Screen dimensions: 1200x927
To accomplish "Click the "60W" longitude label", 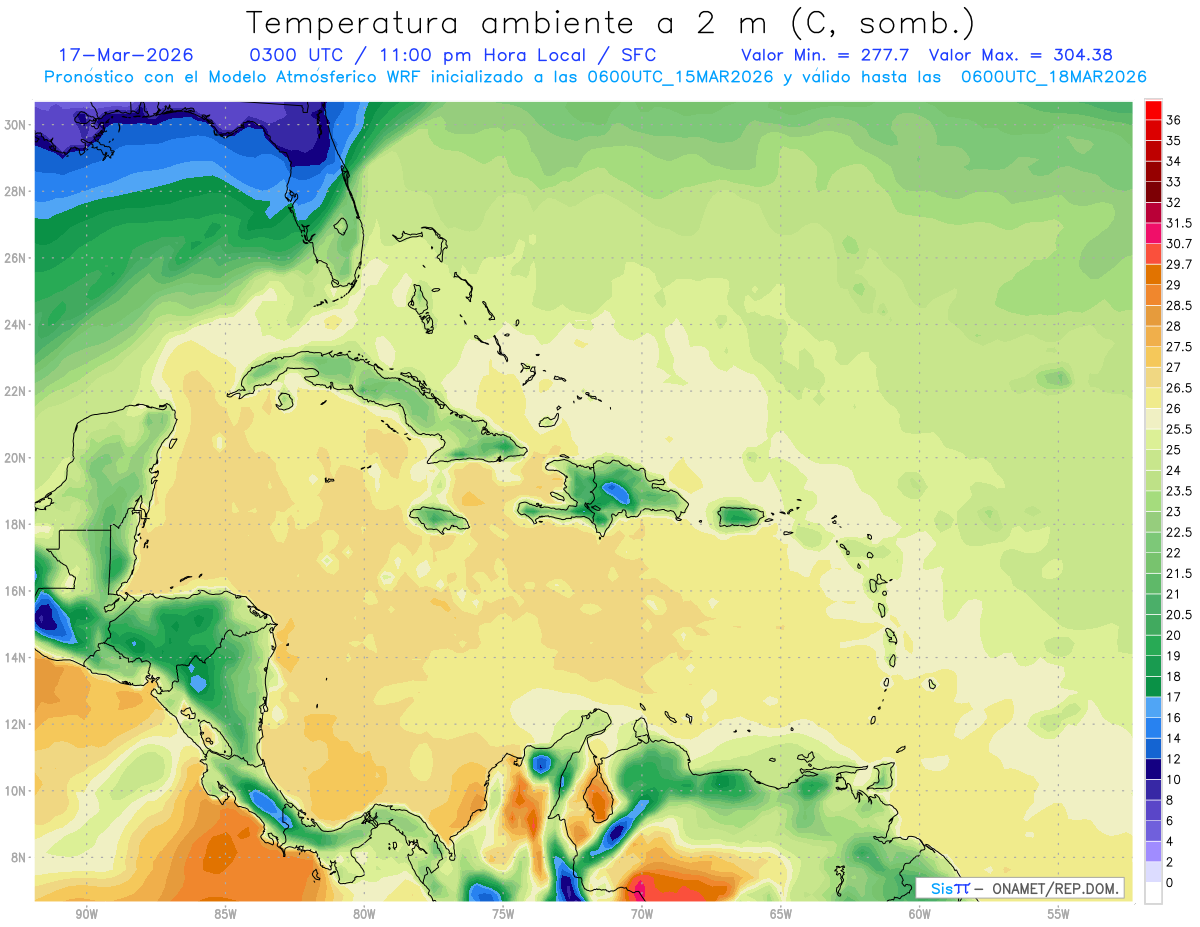I will pos(920,914).
